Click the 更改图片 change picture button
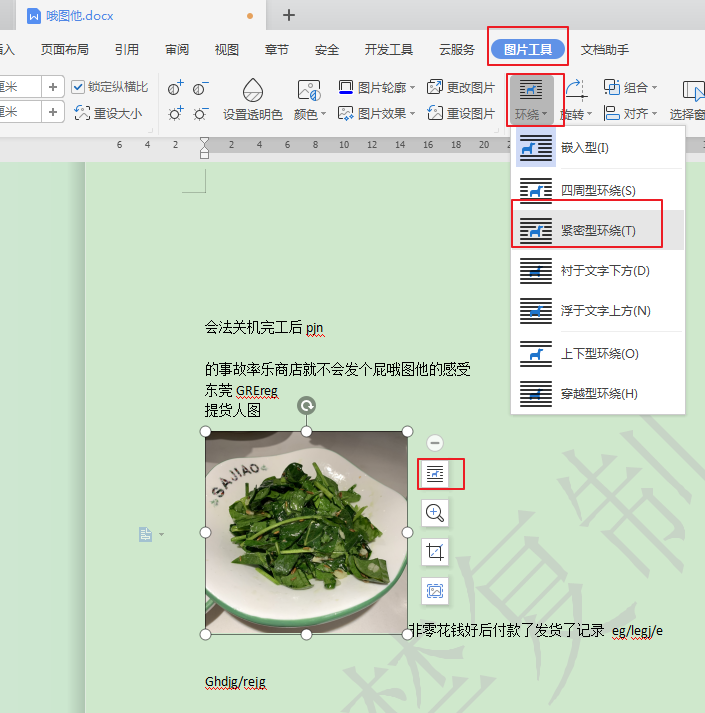 click(x=462, y=87)
